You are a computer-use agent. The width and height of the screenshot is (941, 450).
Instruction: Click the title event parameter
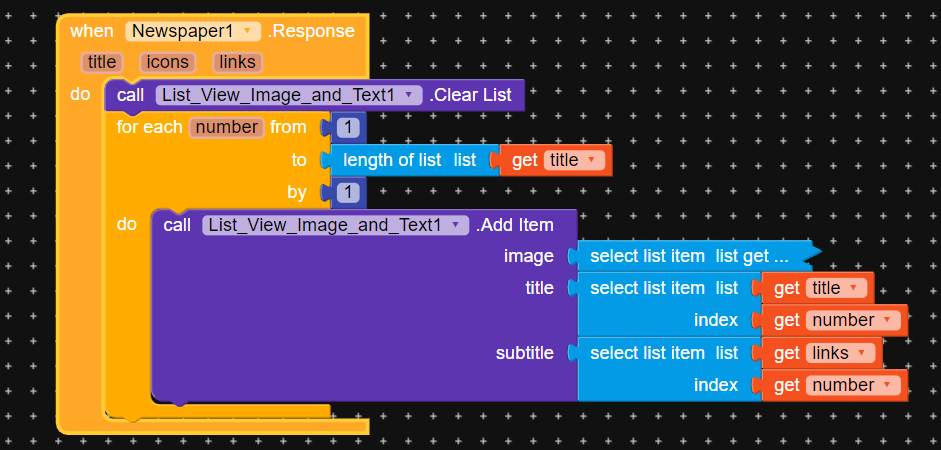102,62
